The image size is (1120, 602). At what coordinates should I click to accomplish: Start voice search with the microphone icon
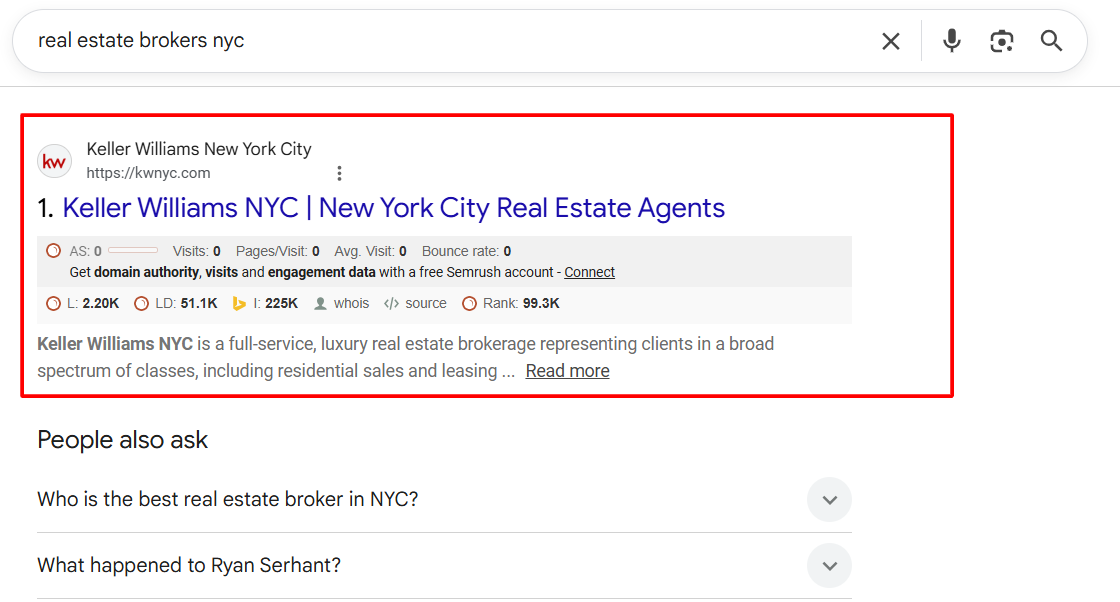click(951, 41)
